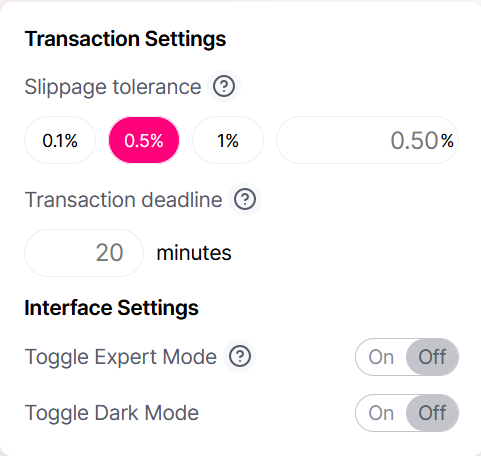Screen dimensions: 481x456
Task: Turn Expert Mode On
Action: coord(381,357)
